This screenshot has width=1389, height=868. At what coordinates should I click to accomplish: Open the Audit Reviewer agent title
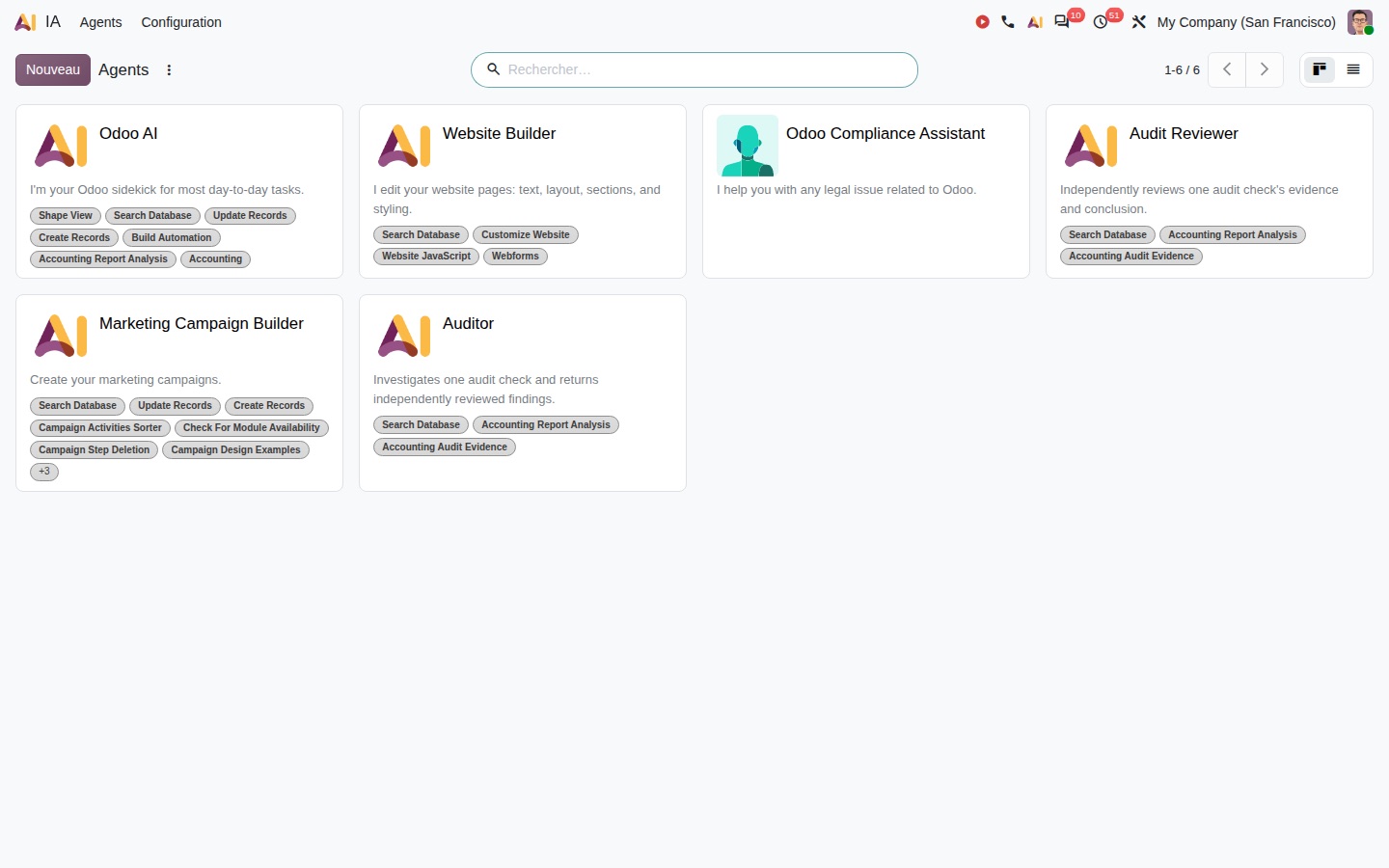click(1184, 133)
